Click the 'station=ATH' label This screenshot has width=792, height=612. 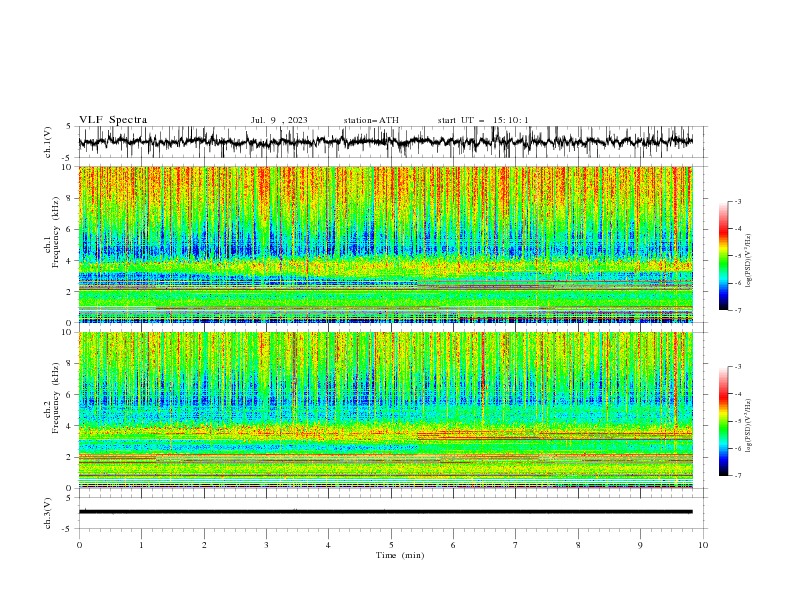(x=371, y=120)
